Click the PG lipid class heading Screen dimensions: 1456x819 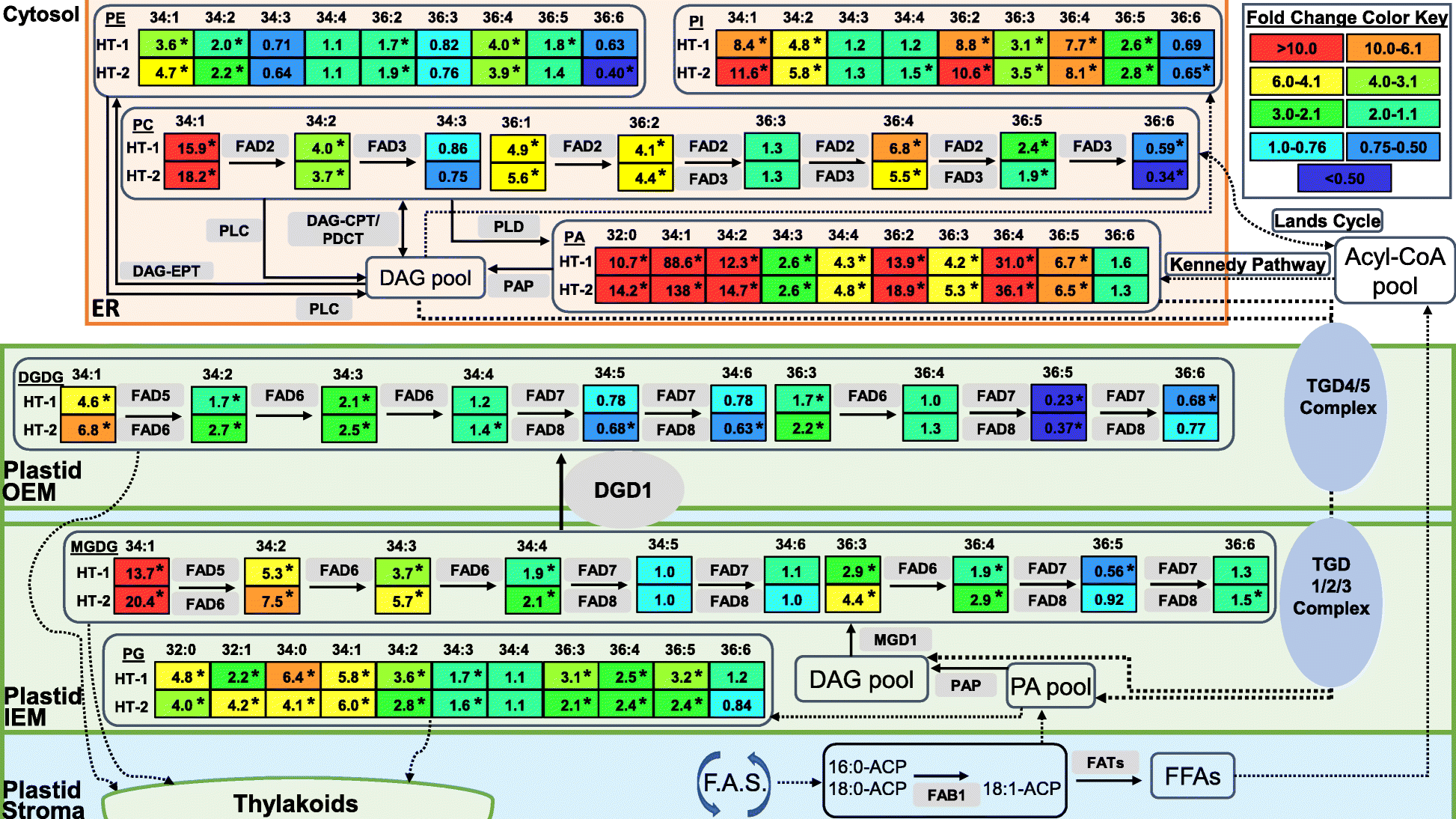coord(133,654)
